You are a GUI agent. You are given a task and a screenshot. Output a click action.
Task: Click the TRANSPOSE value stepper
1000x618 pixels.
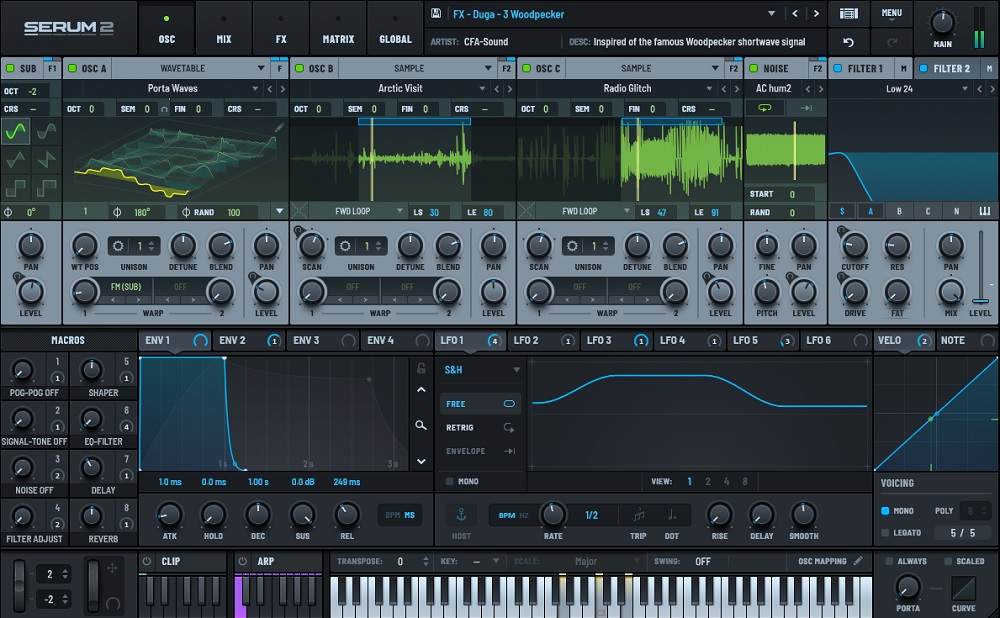coord(425,561)
